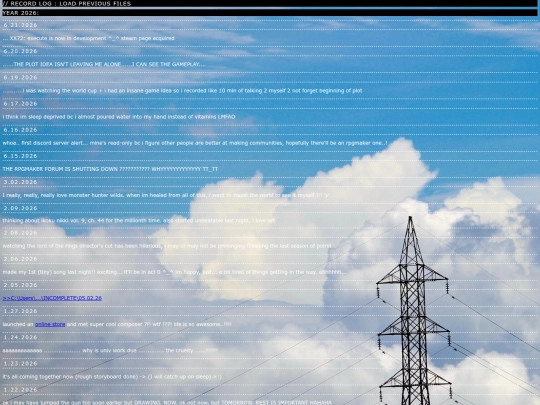Viewport: 540px width, 405px height.
Task: Click the 6.17.2026 date heading
Action: click(x=20, y=104)
